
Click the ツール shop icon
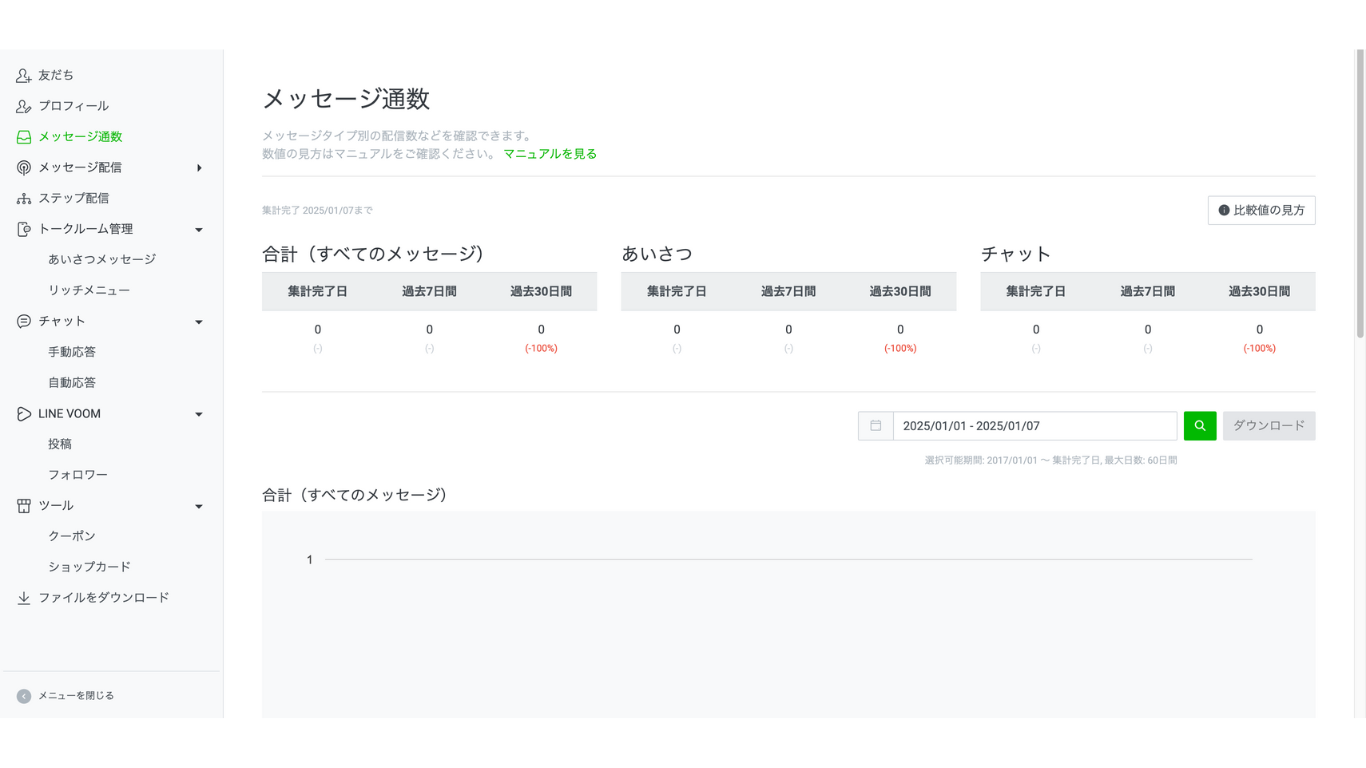coord(24,506)
